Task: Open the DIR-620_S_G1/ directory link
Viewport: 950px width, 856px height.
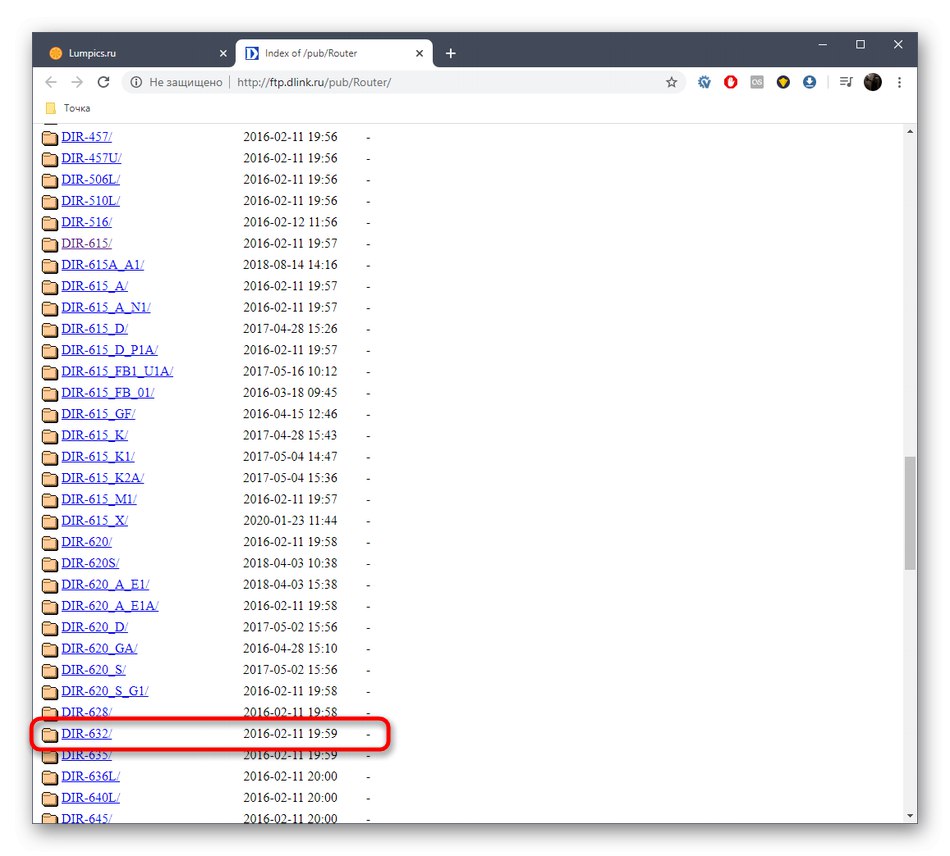Action: (x=104, y=691)
